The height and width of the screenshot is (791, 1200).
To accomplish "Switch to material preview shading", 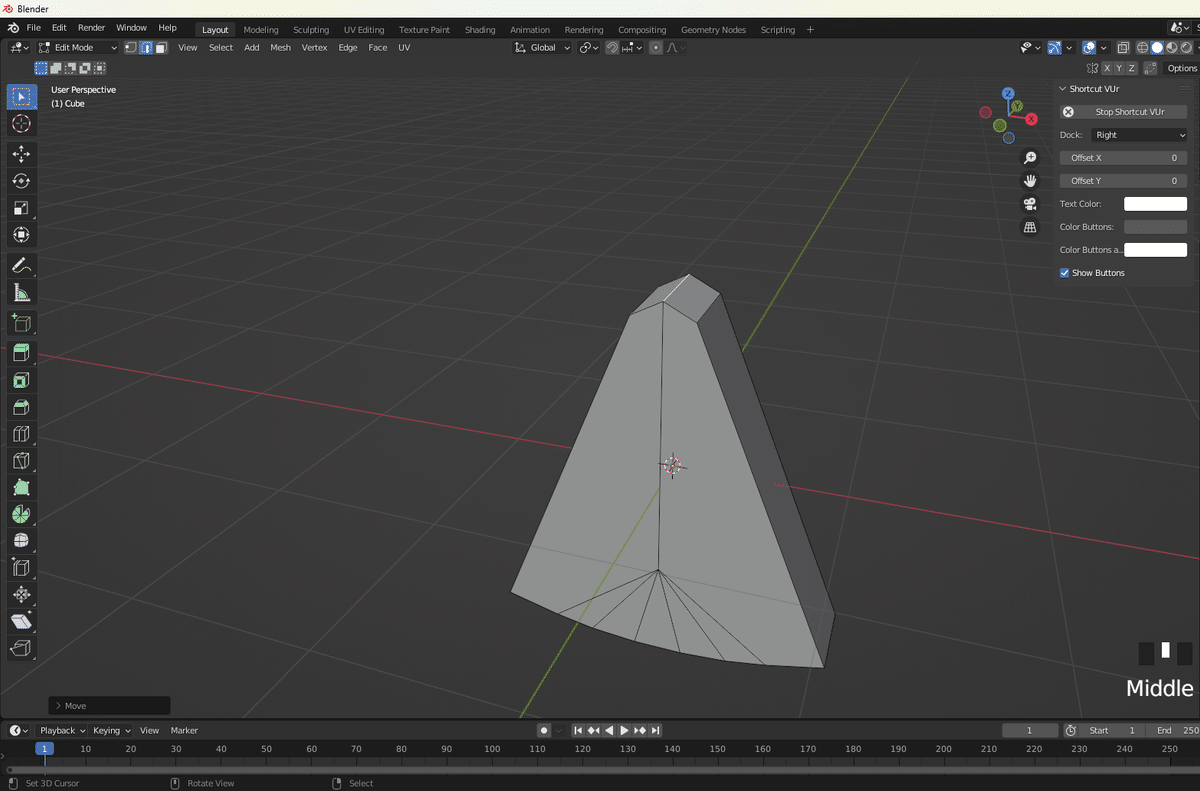I will 1171,48.
